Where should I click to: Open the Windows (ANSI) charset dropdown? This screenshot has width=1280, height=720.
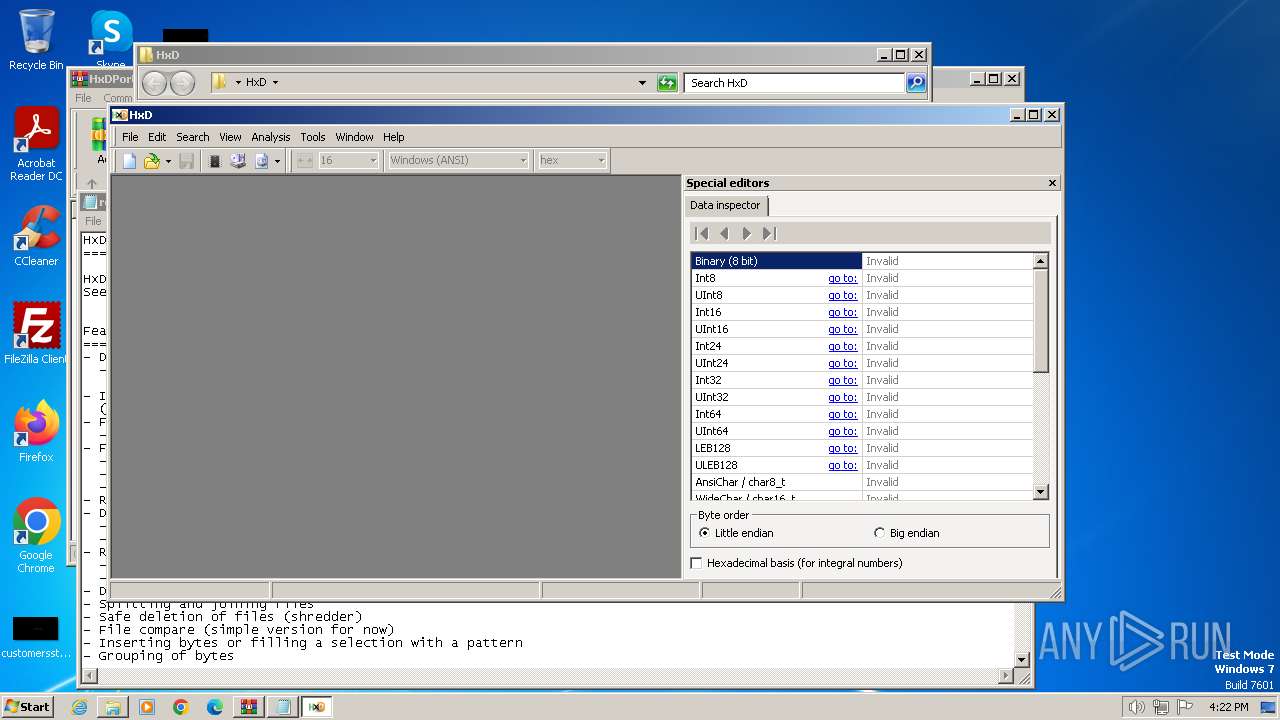(458, 160)
